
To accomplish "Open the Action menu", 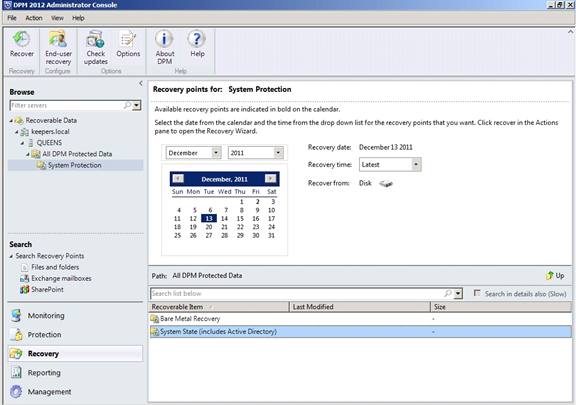I will tap(34, 18).
